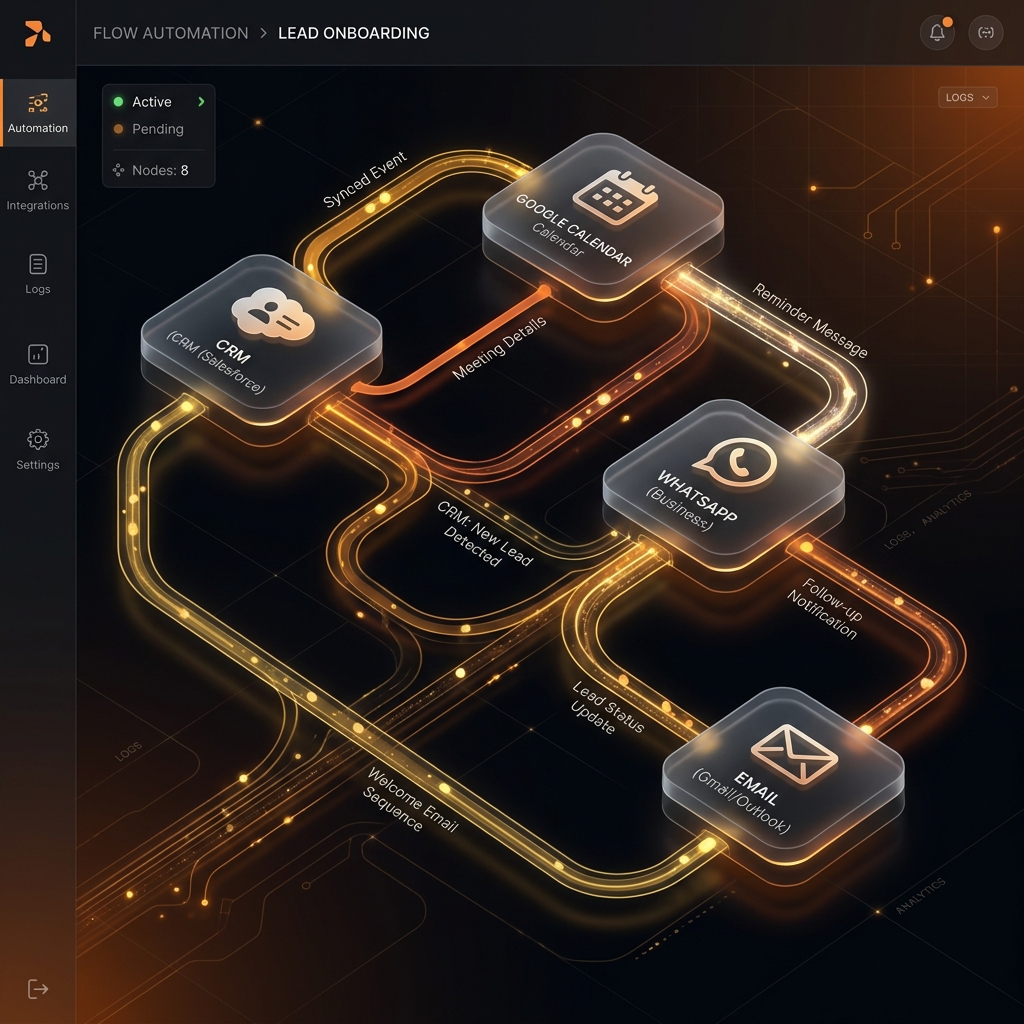Click the Settings gear icon
1024x1024 pixels.
38,439
